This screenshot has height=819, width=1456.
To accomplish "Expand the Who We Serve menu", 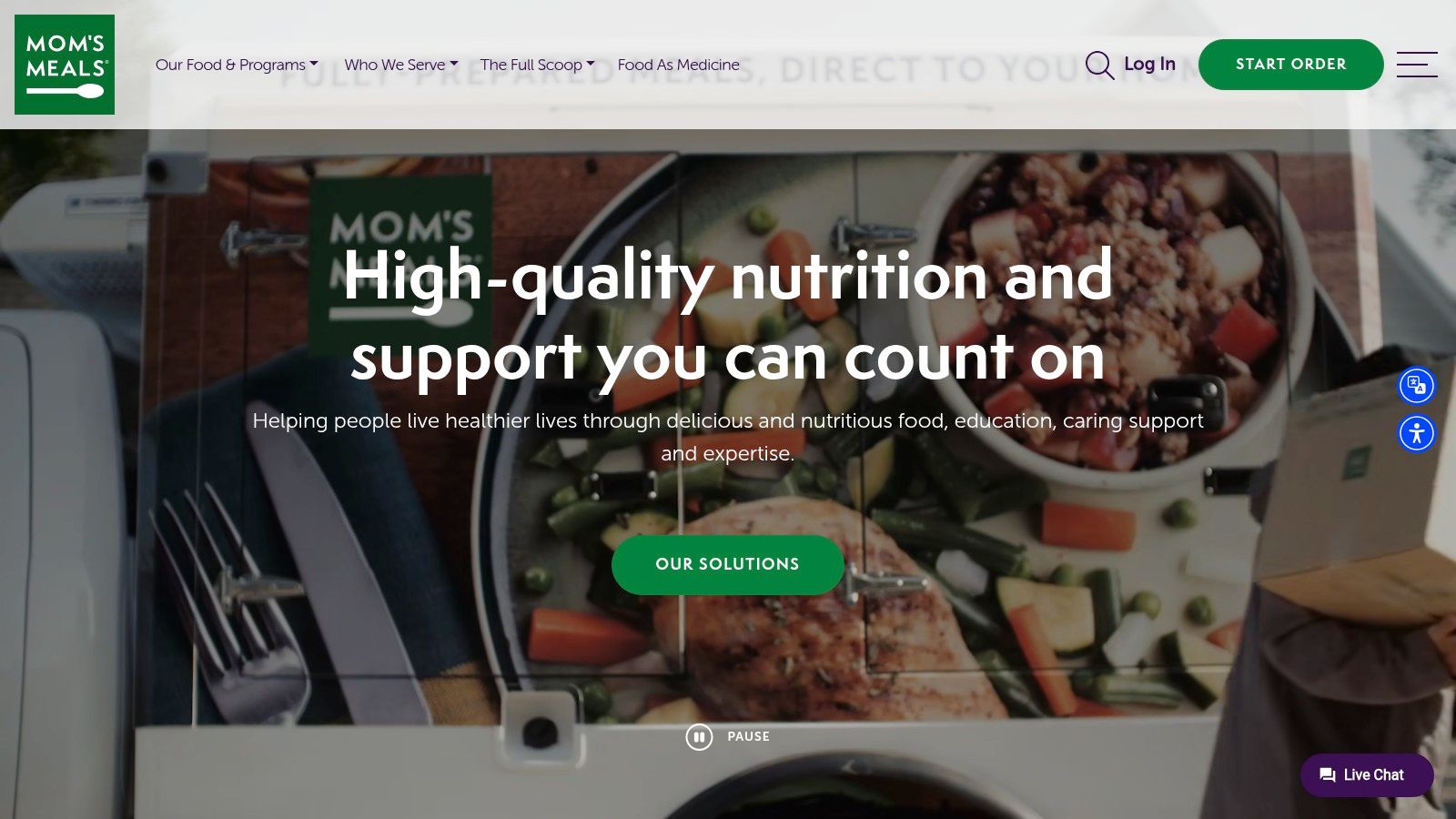I will click(x=401, y=65).
